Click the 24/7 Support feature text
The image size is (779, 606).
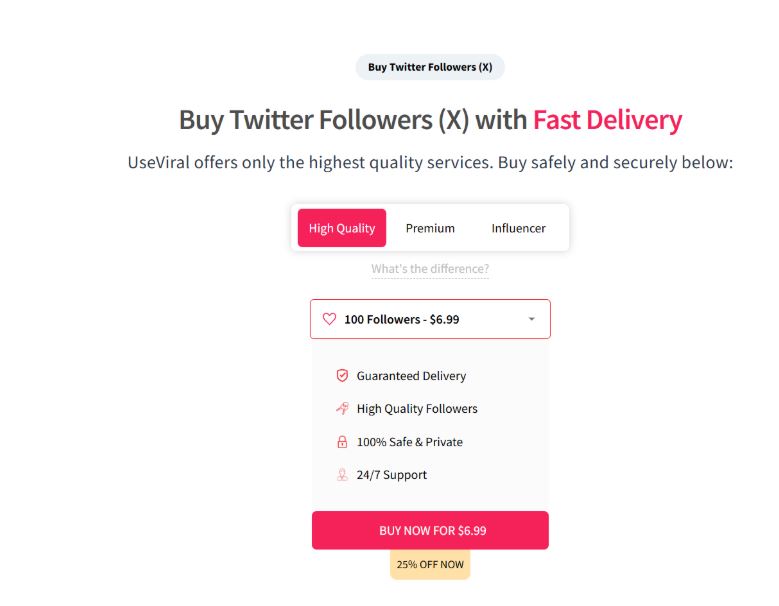point(391,475)
